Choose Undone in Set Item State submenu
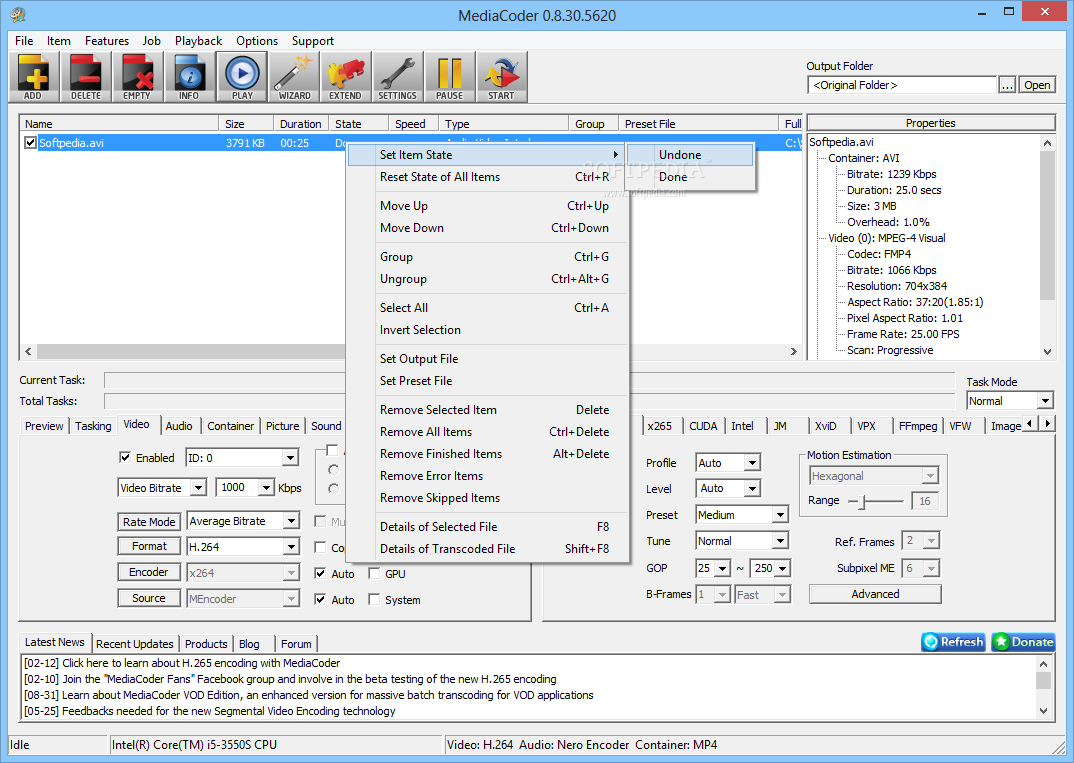Image resolution: width=1074 pixels, height=763 pixels. [x=690, y=155]
